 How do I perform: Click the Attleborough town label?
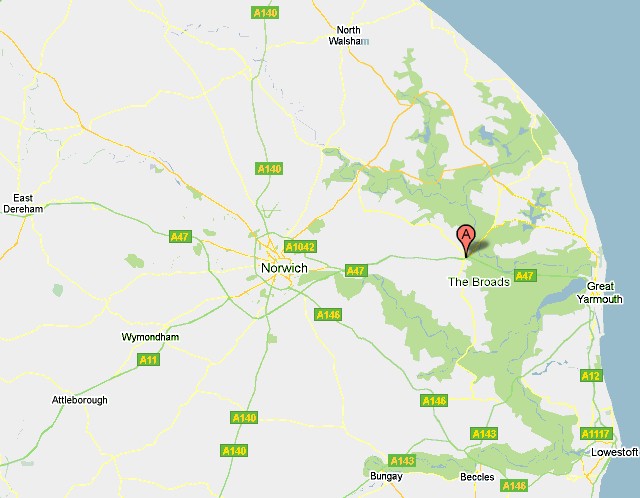80,400
